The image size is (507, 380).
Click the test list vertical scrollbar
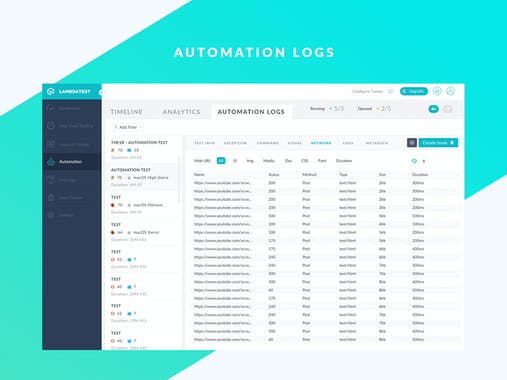click(x=179, y=179)
